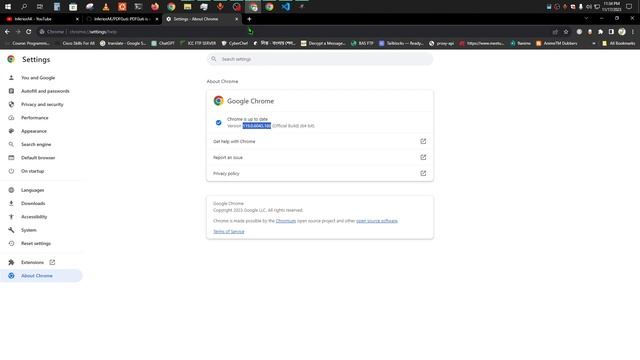The width and height of the screenshot is (640, 360).
Task: Open the CyberChef bookmark
Action: pyautogui.click(x=235, y=43)
